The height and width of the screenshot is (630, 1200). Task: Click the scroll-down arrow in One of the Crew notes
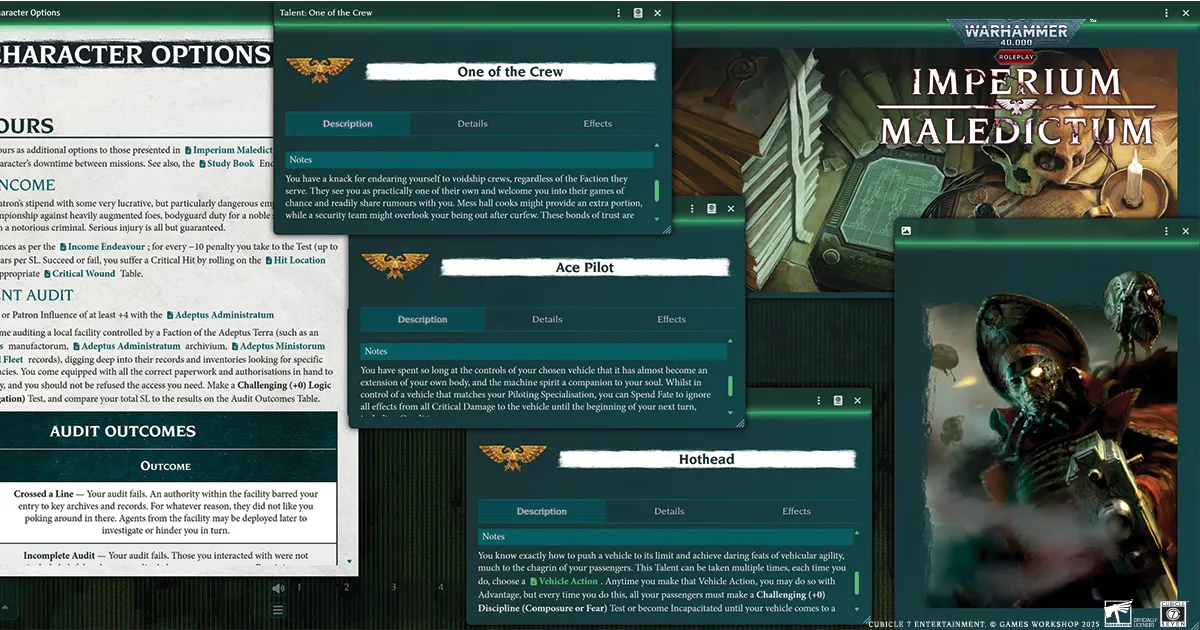click(657, 218)
